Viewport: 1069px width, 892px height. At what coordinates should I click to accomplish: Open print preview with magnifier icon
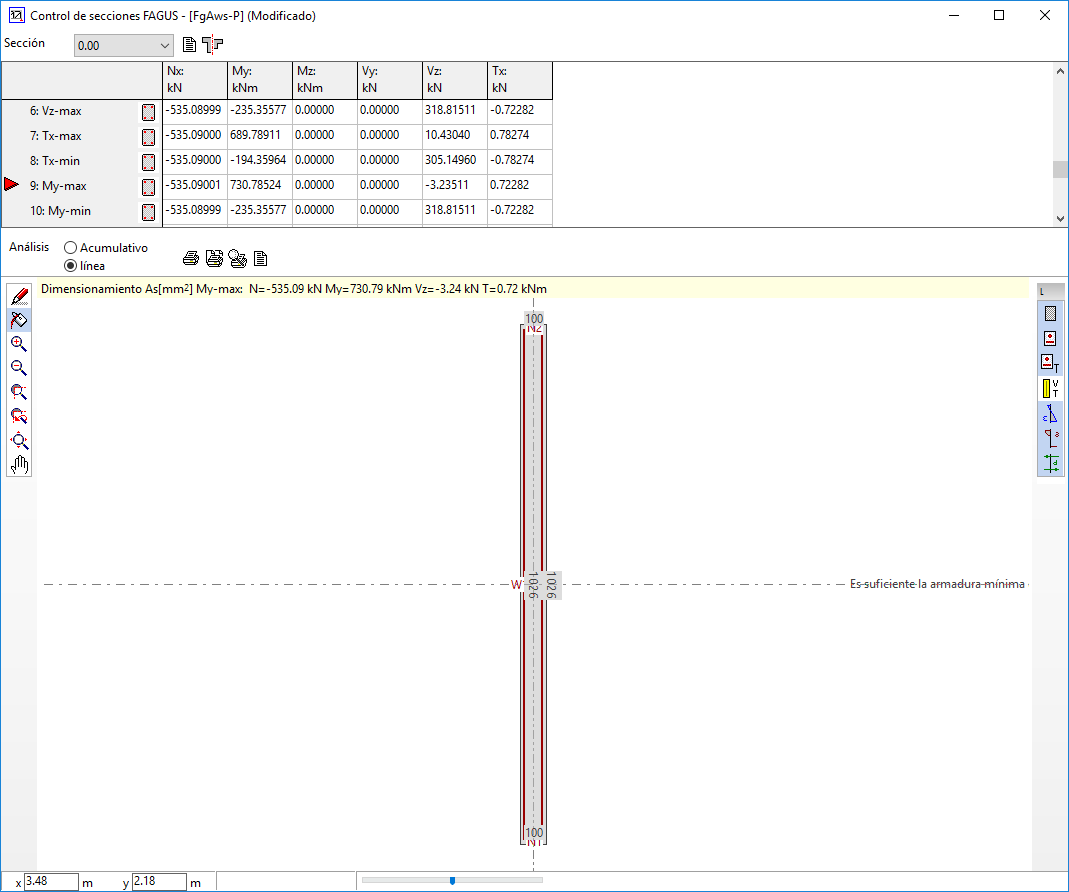pyautogui.click(x=237, y=259)
